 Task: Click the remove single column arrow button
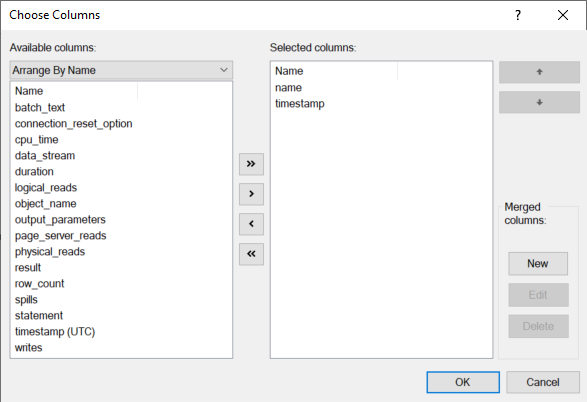(x=251, y=224)
